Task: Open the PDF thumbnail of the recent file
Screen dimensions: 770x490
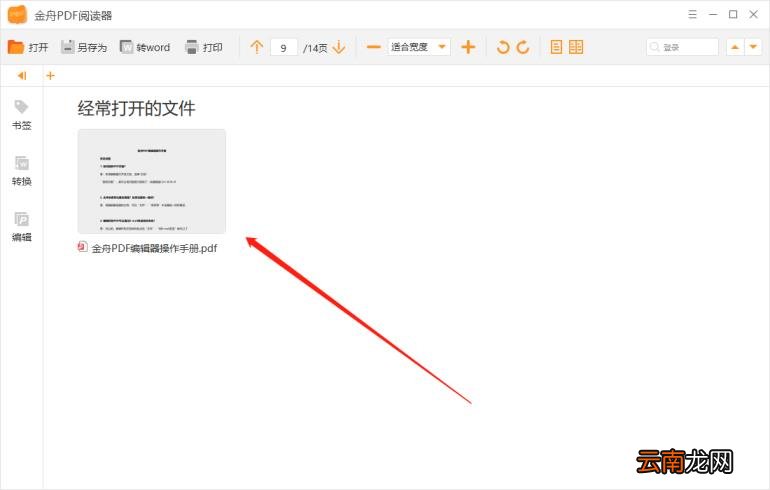Action: pyautogui.click(x=152, y=182)
